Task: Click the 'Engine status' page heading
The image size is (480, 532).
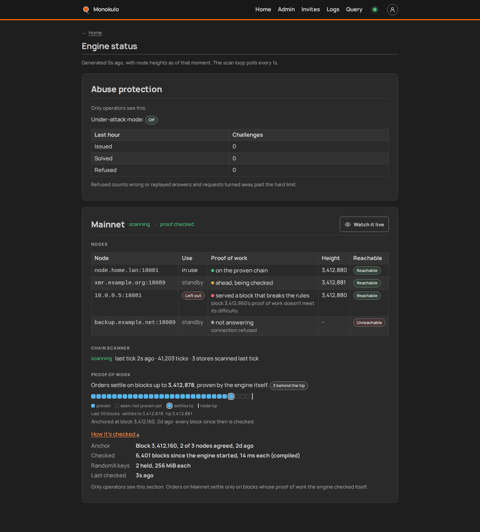Action: coord(109,46)
